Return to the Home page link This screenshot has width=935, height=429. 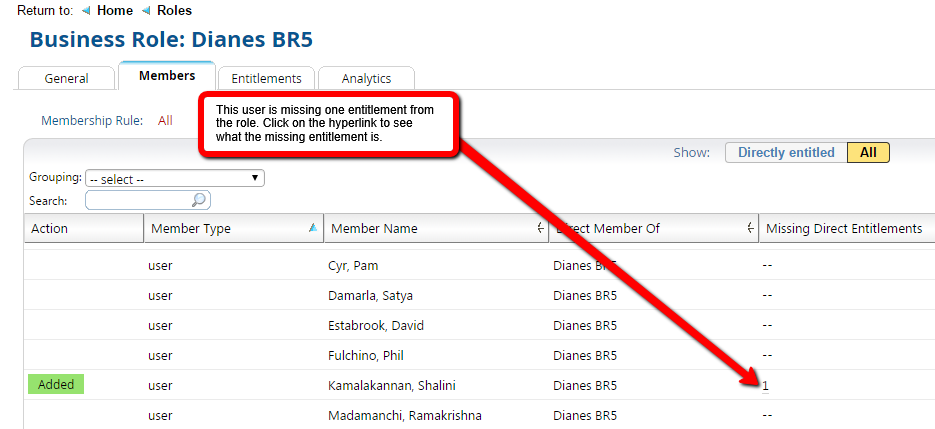(115, 11)
